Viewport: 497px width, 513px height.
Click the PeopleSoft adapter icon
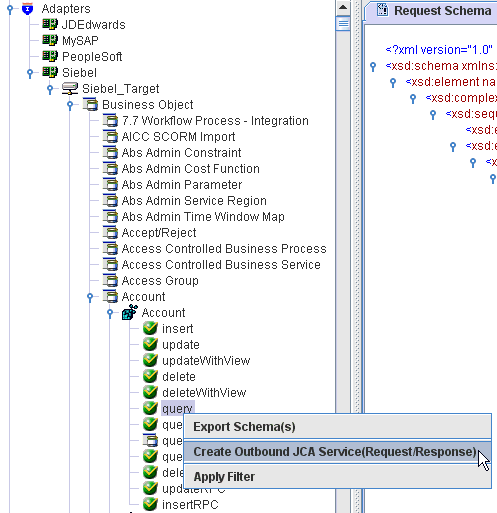click(50, 56)
